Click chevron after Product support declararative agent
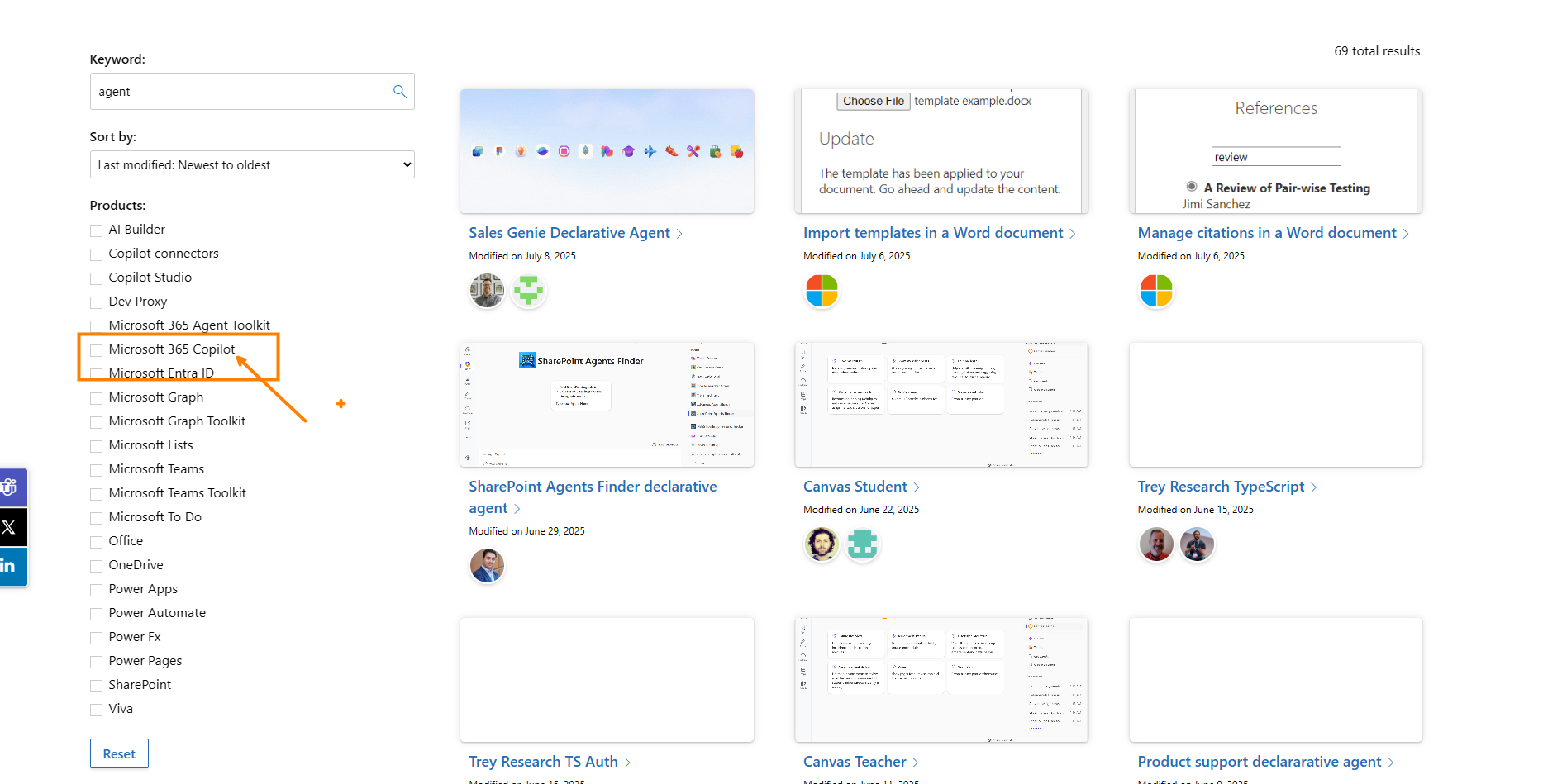This screenshot has width=1543, height=784. click(x=1390, y=763)
